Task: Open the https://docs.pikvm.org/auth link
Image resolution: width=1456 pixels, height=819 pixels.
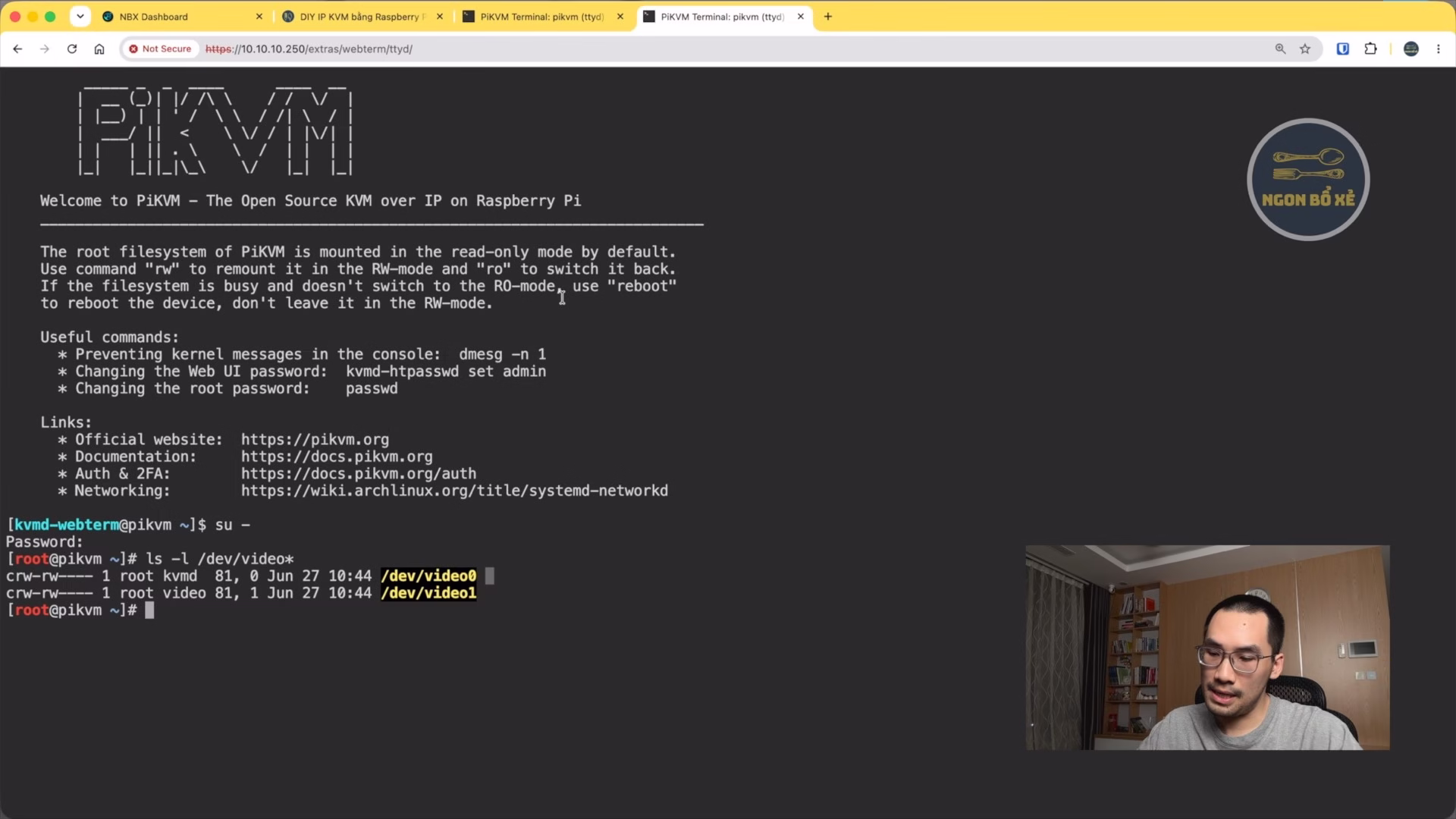Action: 359,474
